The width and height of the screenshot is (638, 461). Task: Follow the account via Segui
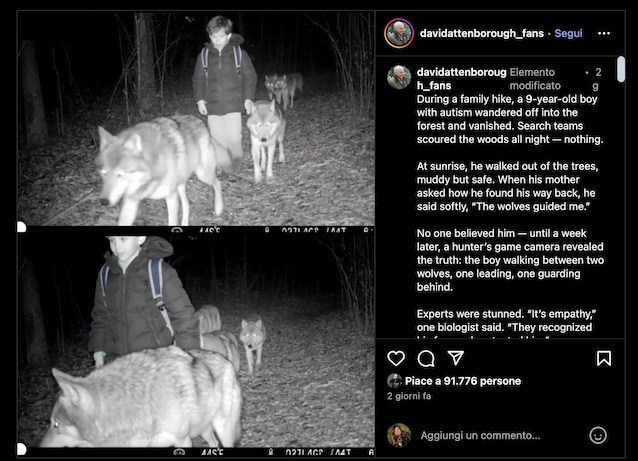[568, 33]
